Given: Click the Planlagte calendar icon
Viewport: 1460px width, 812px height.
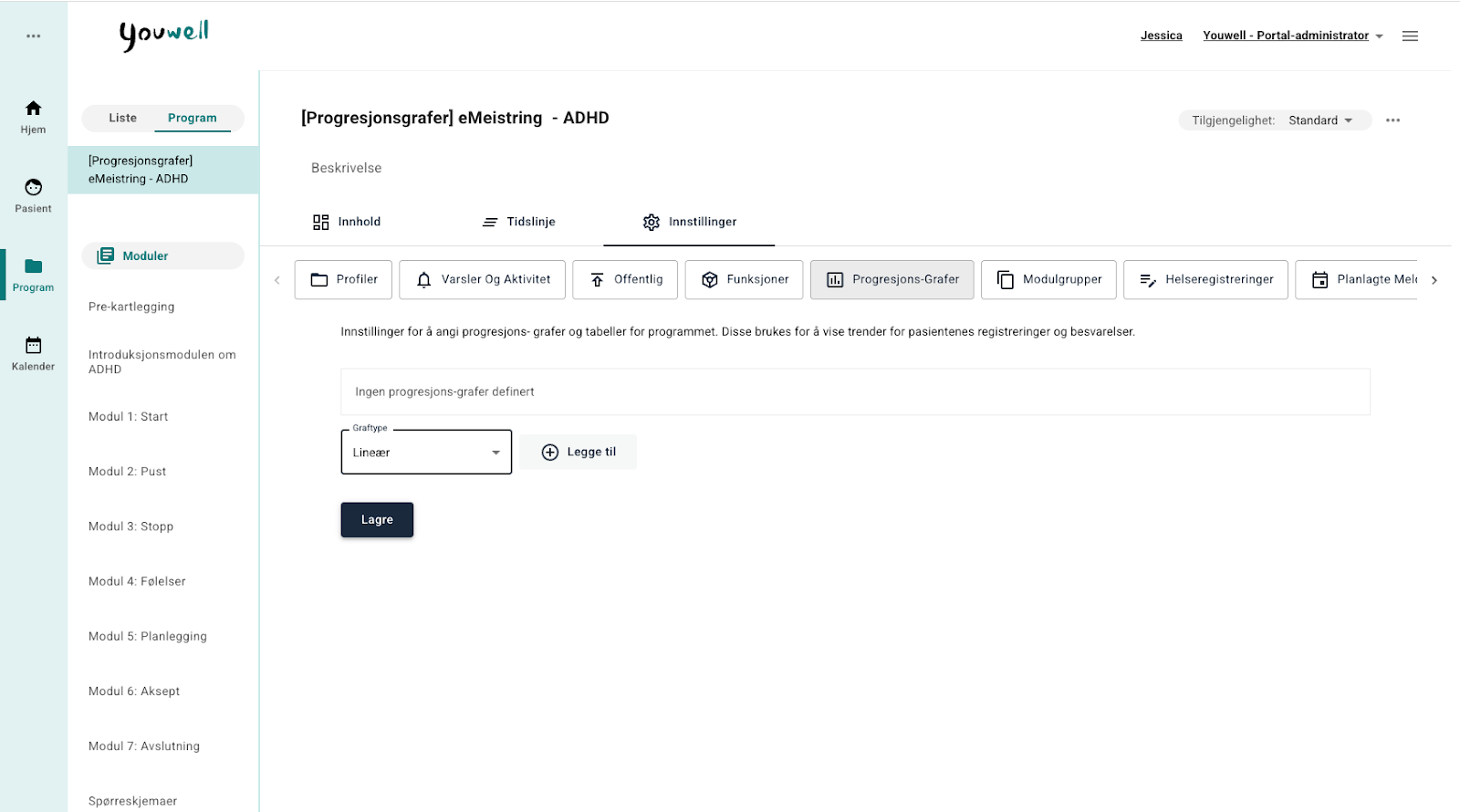Looking at the screenshot, I should pos(1319,280).
